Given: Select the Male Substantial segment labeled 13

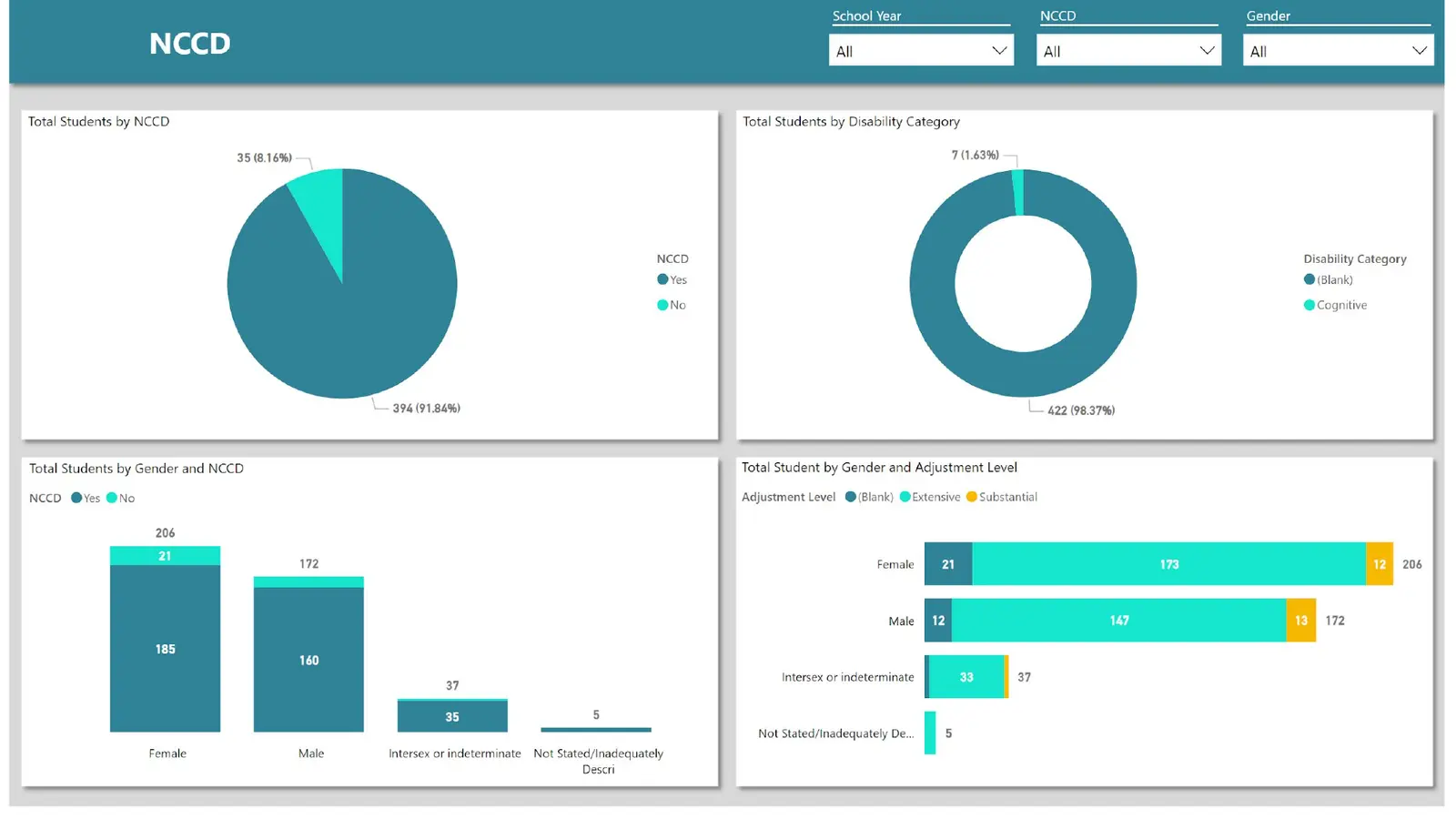Looking at the screenshot, I should click(x=1301, y=621).
